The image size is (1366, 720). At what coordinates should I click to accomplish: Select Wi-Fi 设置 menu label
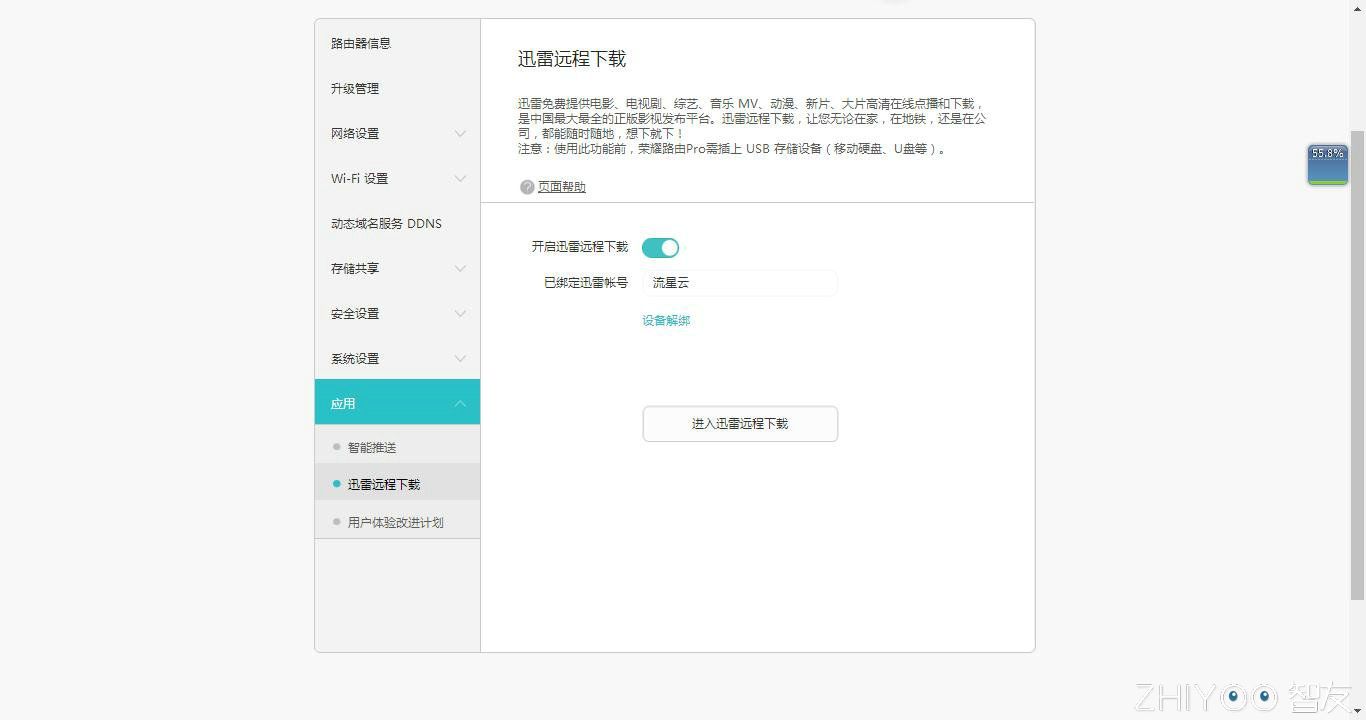[x=359, y=178]
